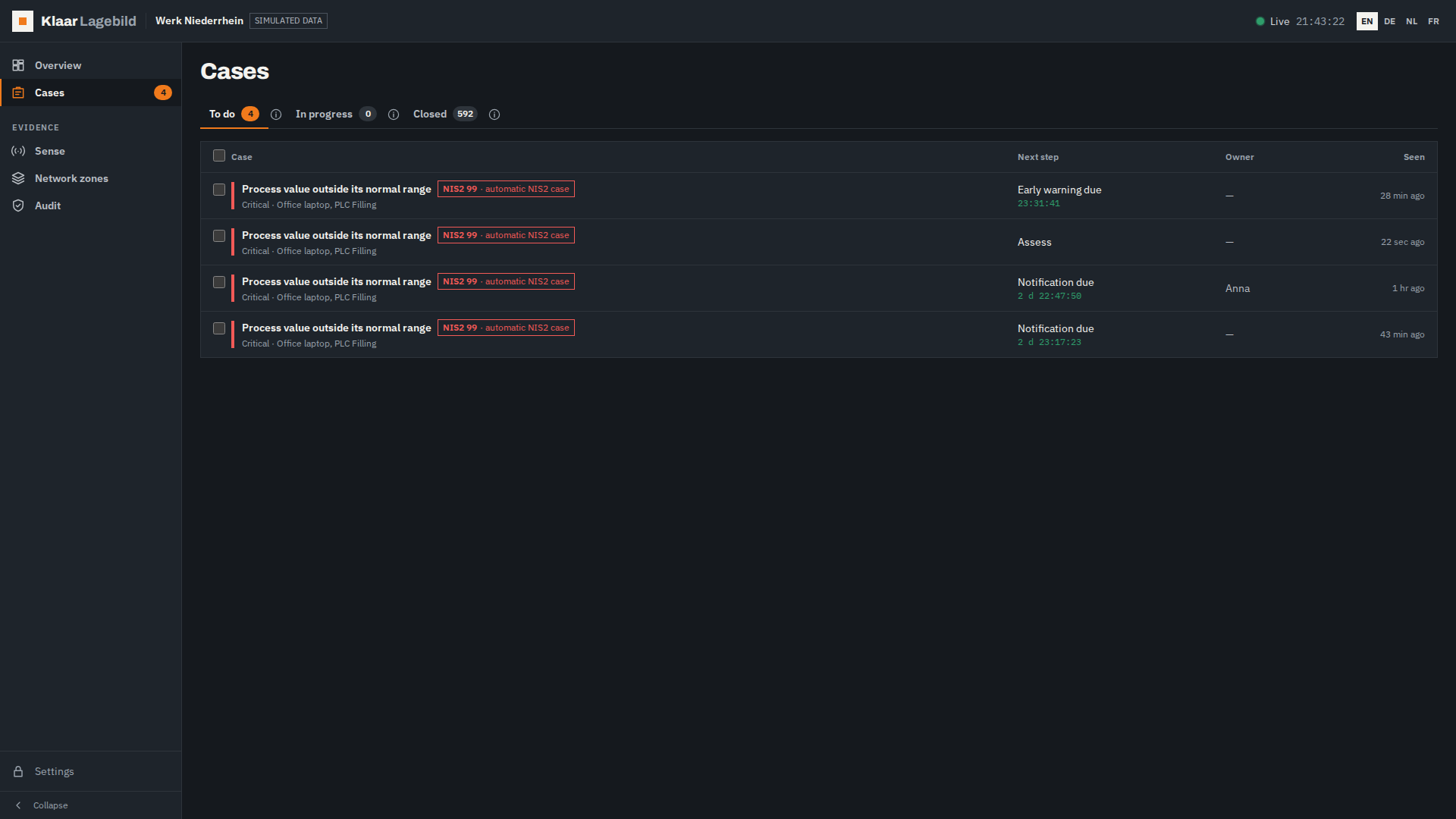Switch language to NL
This screenshot has width=1456, height=819.
pos(1411,21)
